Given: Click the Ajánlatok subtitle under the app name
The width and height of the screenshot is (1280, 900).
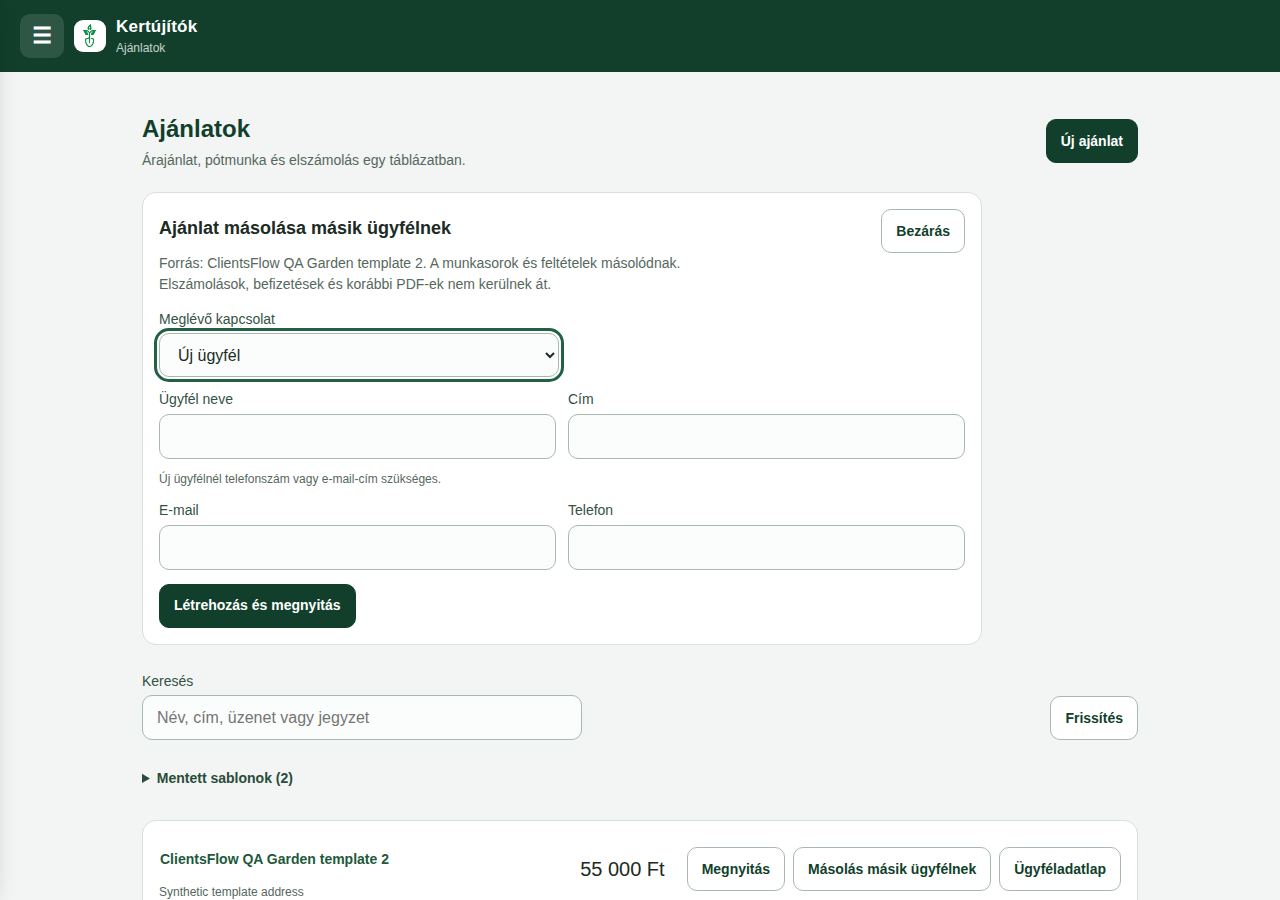Looking at the screenshot, I should (x=141, y=48).
